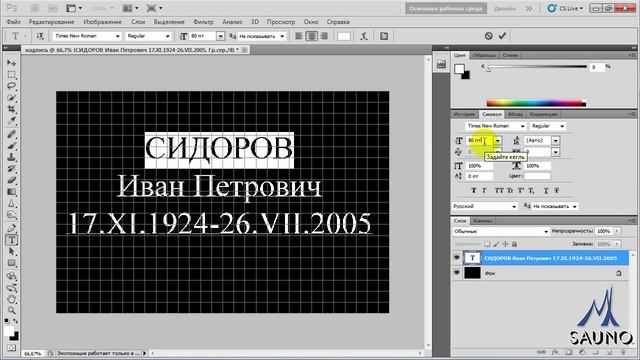The width and height of the screenshot is (640, 360).
Task: Select the Brush tool
Action: [11, 146]
